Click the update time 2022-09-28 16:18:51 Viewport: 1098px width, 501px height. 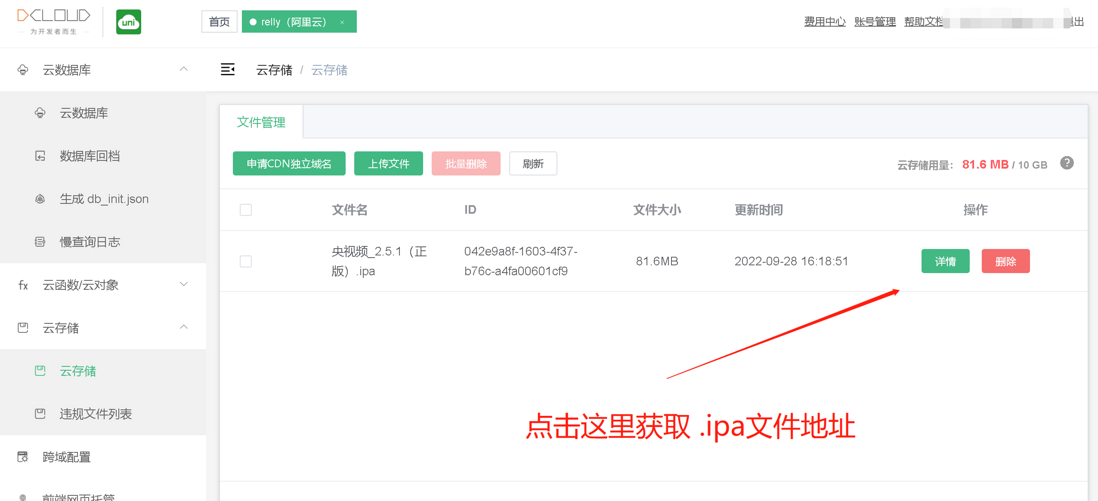791,261
